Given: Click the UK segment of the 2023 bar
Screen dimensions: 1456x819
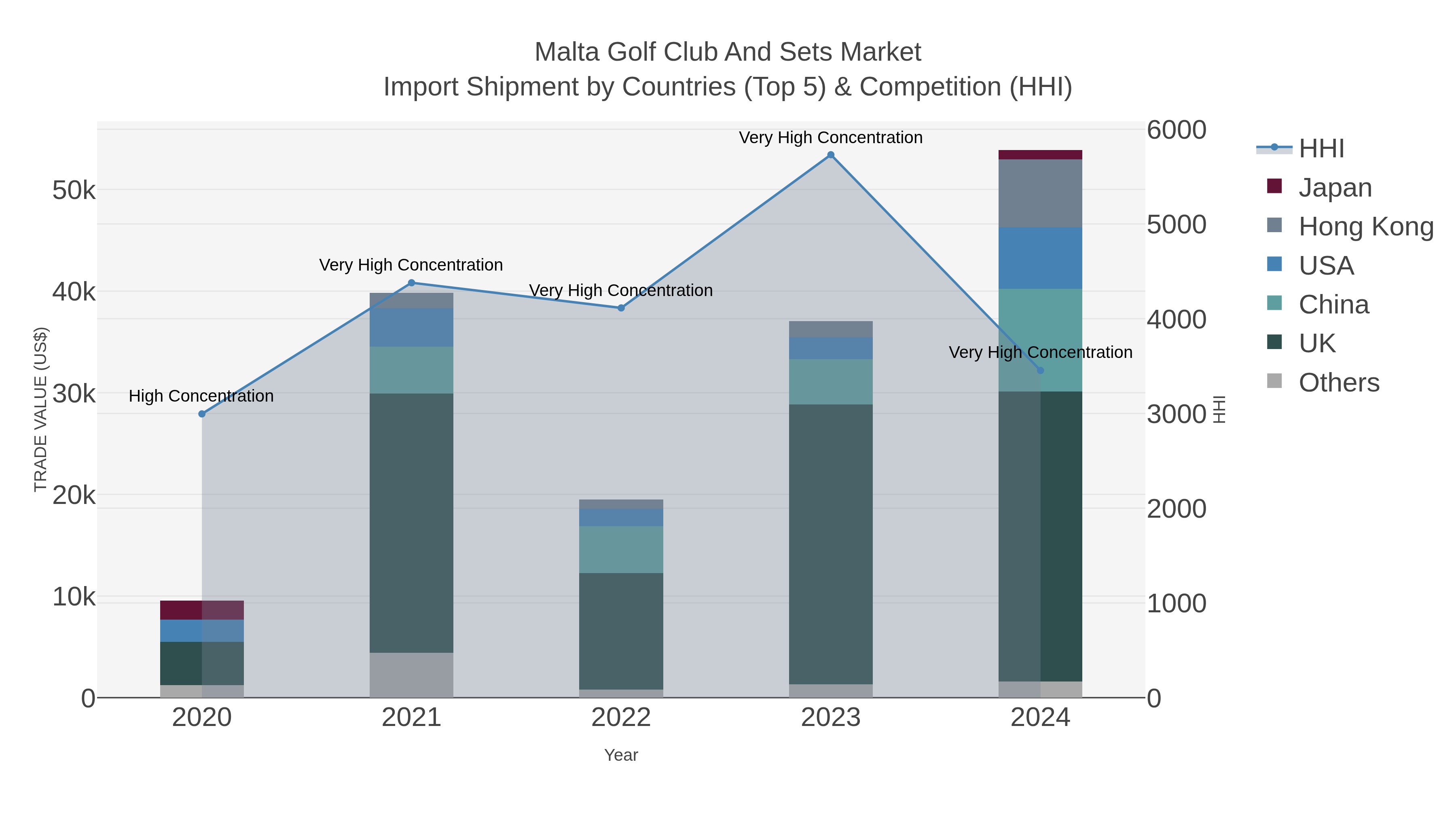Looking at the screenshot, I should 831,544.
